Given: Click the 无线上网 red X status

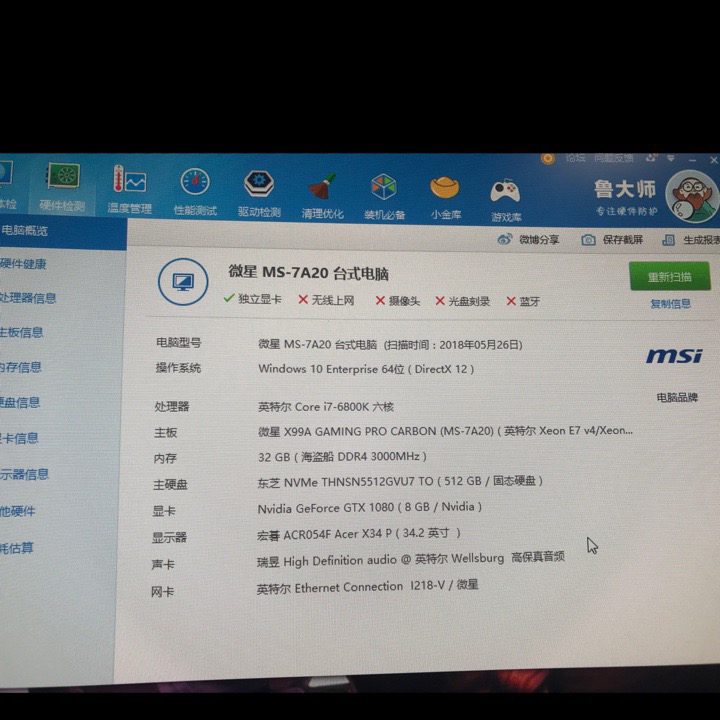Looking at the screenshot, I should tap(326, 300).
